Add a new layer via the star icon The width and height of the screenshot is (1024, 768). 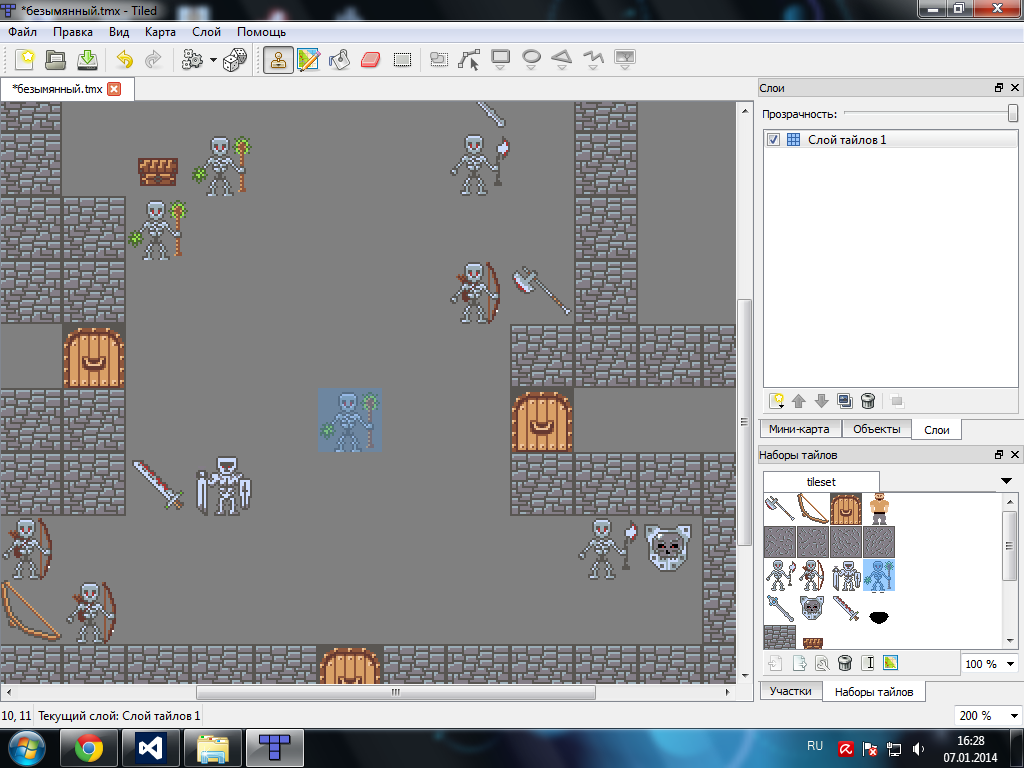tap(776, 401)
